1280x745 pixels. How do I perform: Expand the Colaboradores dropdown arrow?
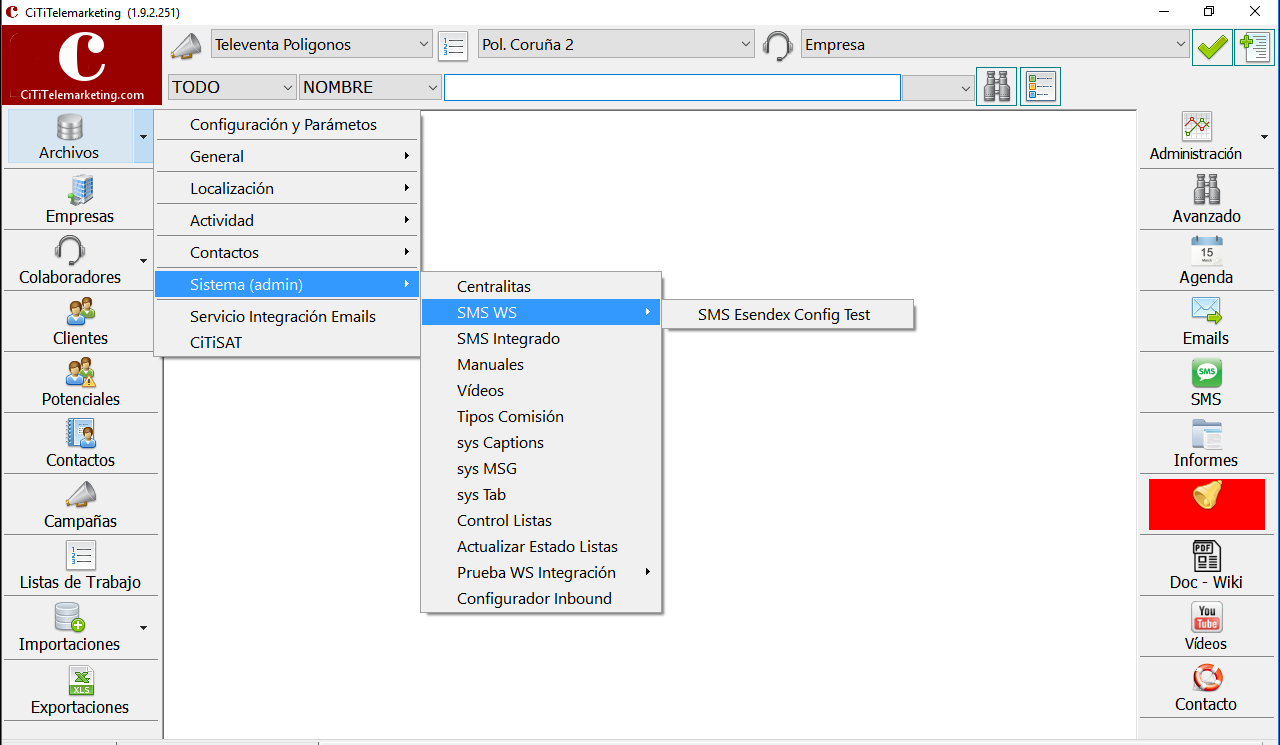click(144, 261)
